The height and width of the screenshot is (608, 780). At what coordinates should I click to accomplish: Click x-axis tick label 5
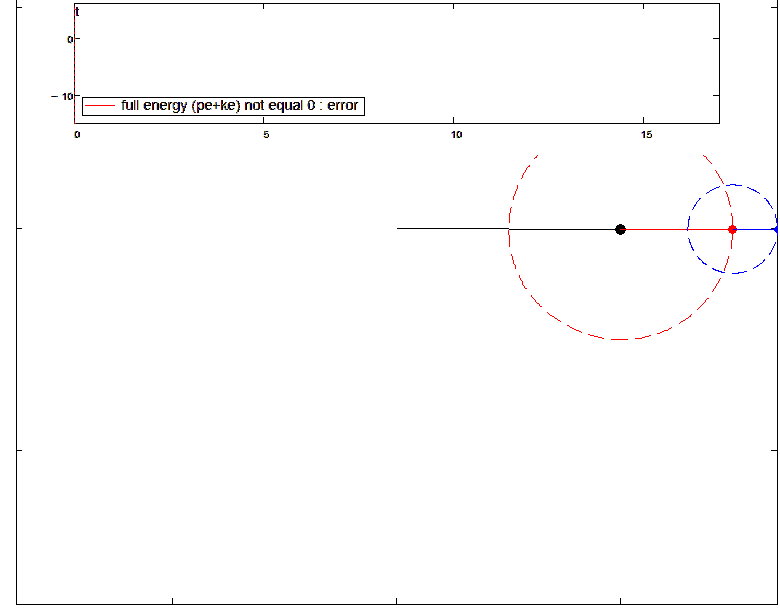pos(265,134)
